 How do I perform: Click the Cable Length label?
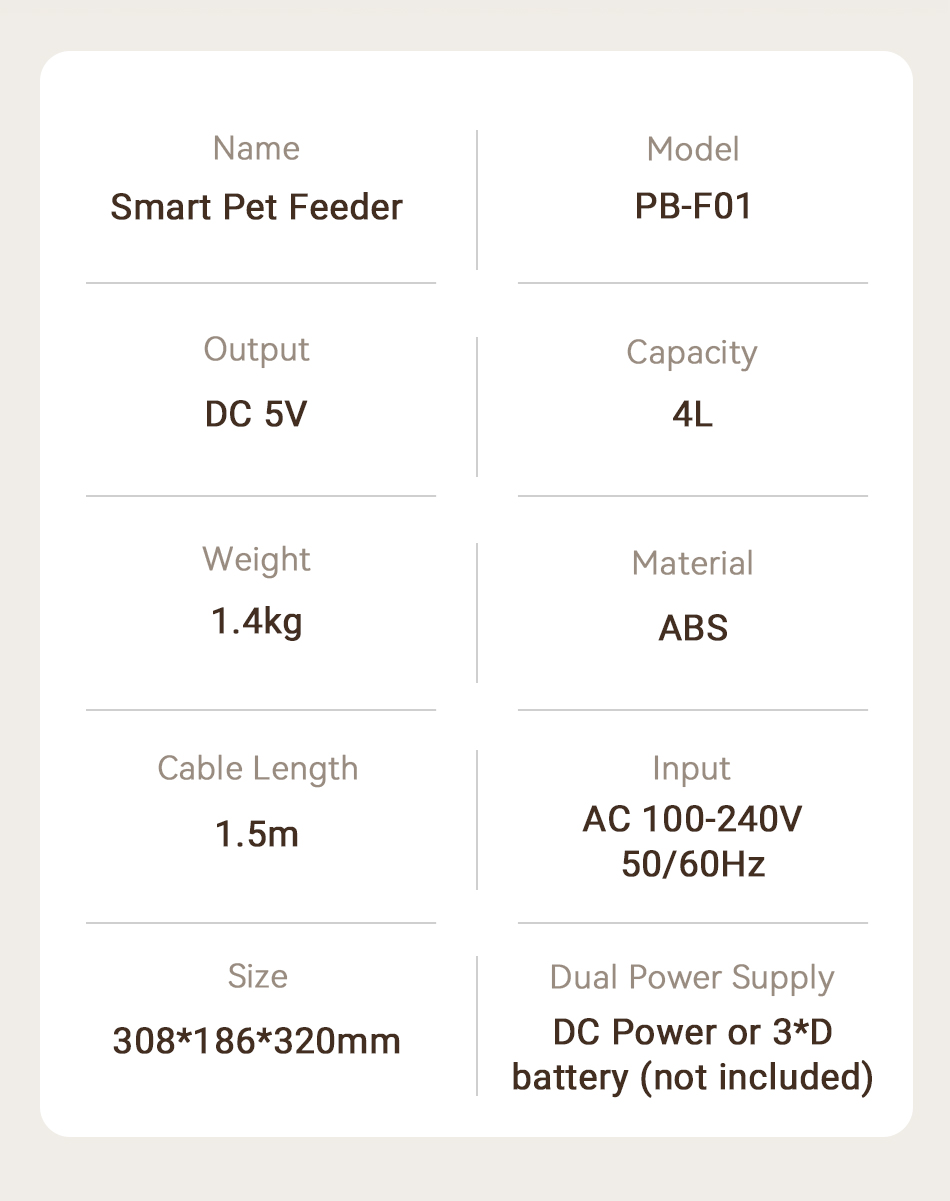pos(257,769)
